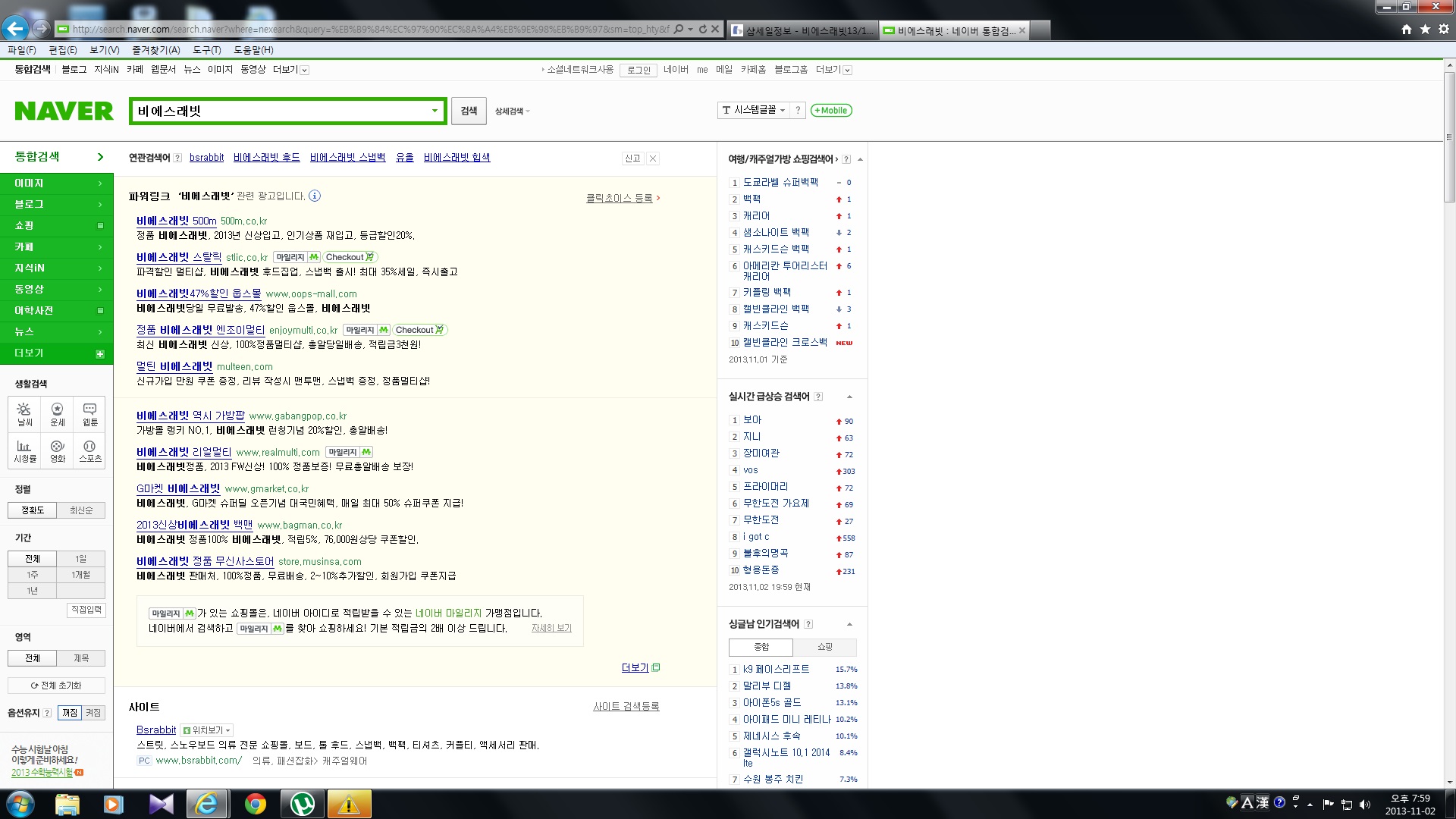Open Windows Explorer folder on taskbar

[67, 804]
